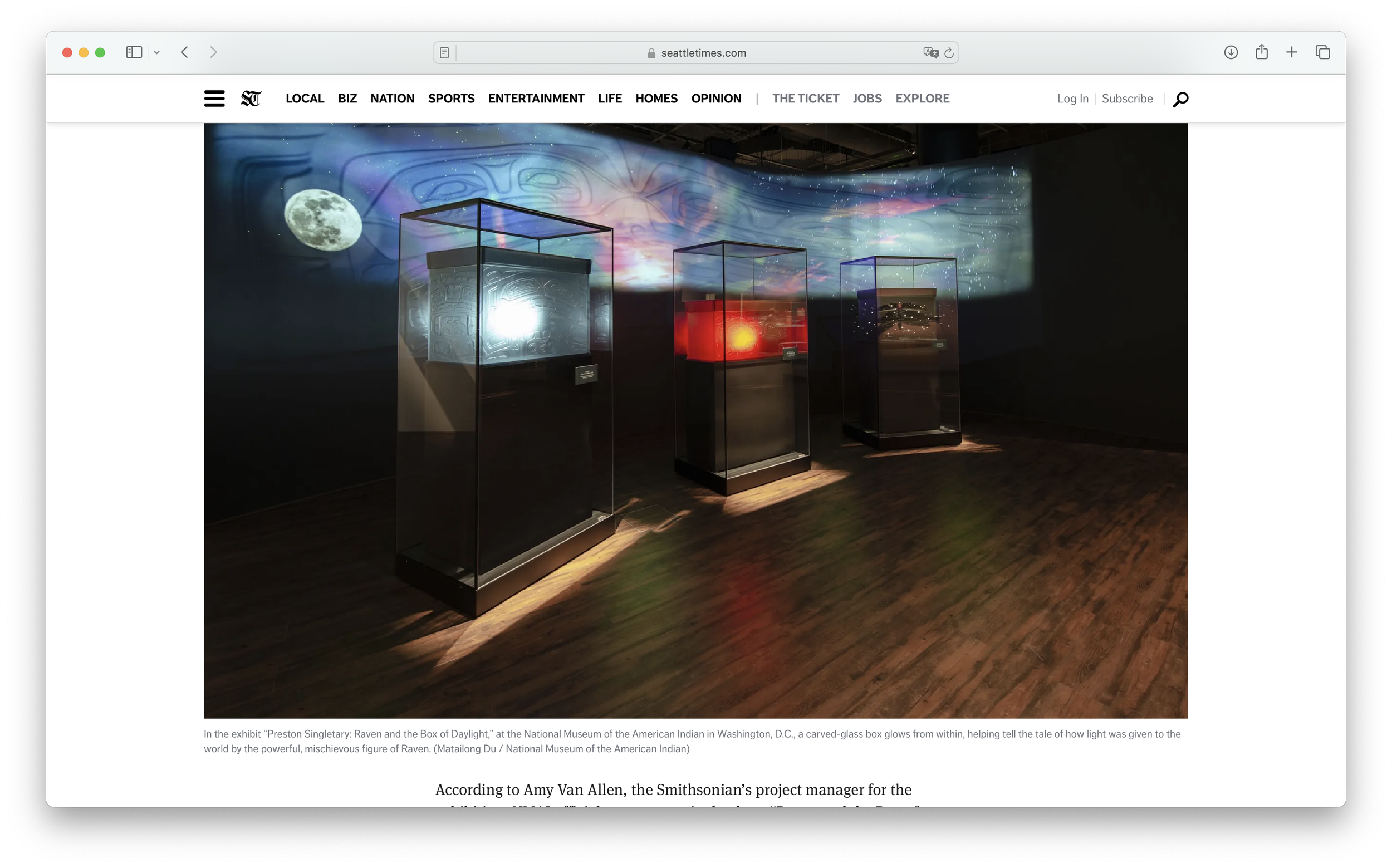Screen dimensions: 1392x868
Task: Open Safari Reader view for the article
Action: [444, 52]
